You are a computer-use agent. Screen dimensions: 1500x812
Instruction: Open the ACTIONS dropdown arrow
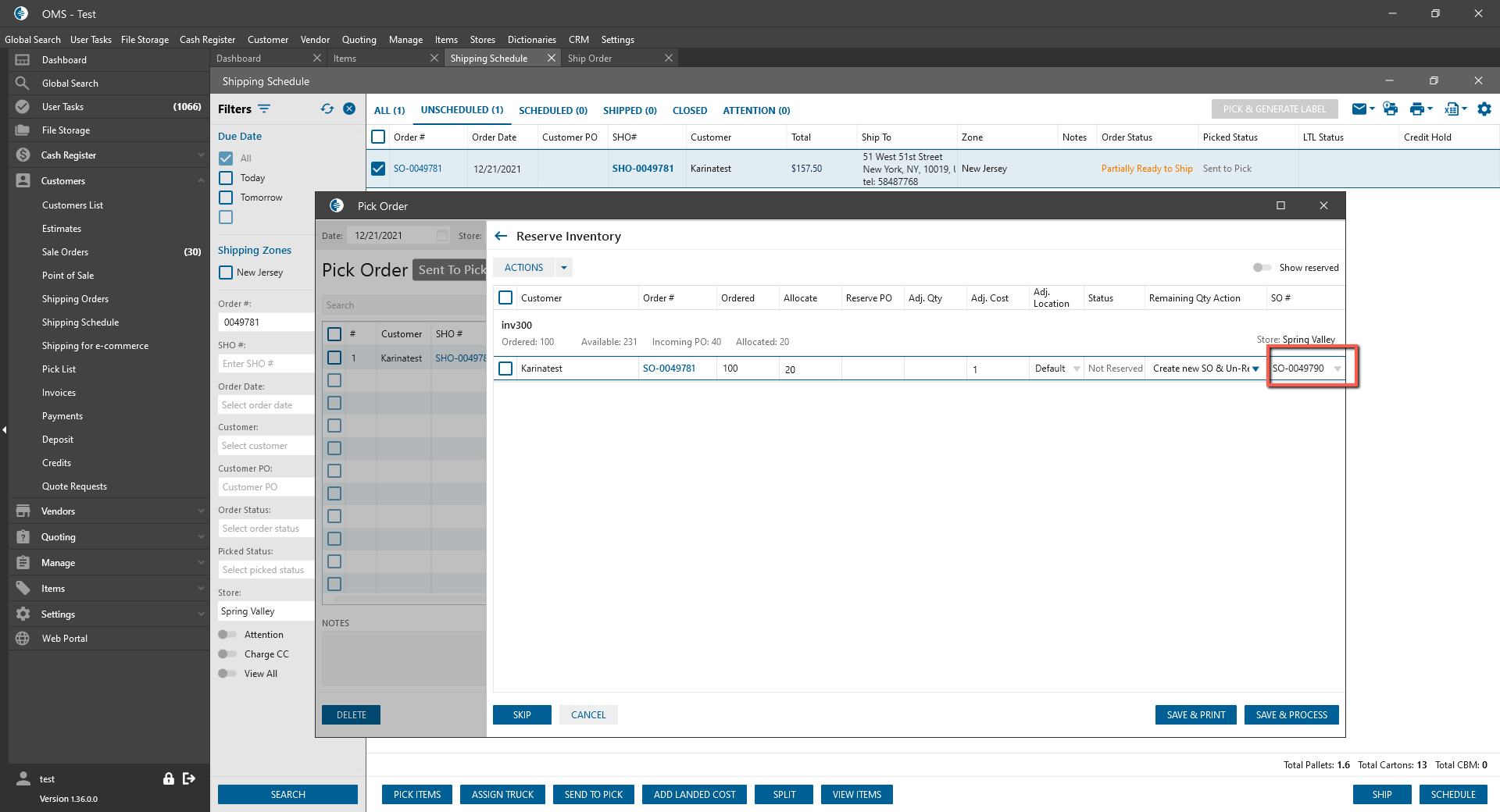coord(564,268)
